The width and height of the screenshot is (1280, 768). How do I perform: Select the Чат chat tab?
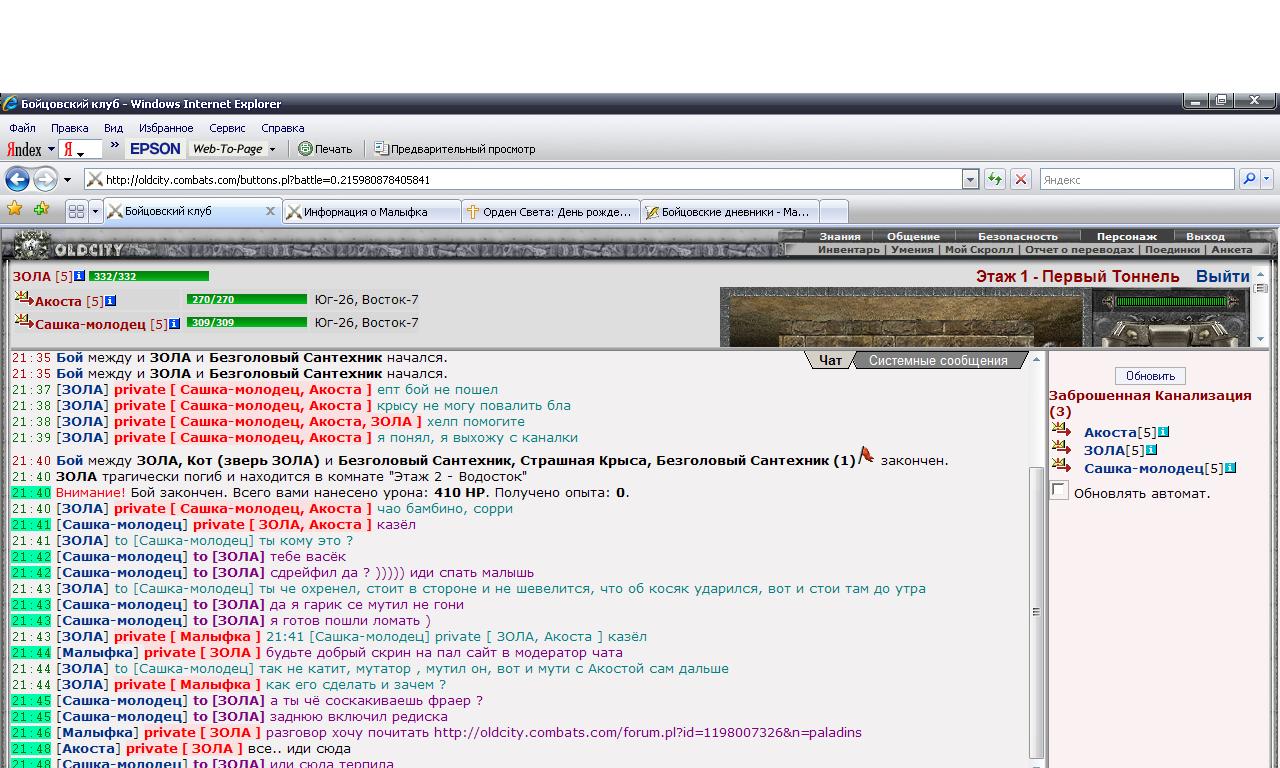[830, 360]
